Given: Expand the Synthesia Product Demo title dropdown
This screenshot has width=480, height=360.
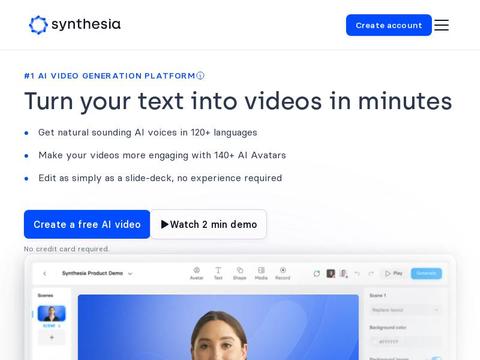Looking at the screenshot, I should coord(130,274).
